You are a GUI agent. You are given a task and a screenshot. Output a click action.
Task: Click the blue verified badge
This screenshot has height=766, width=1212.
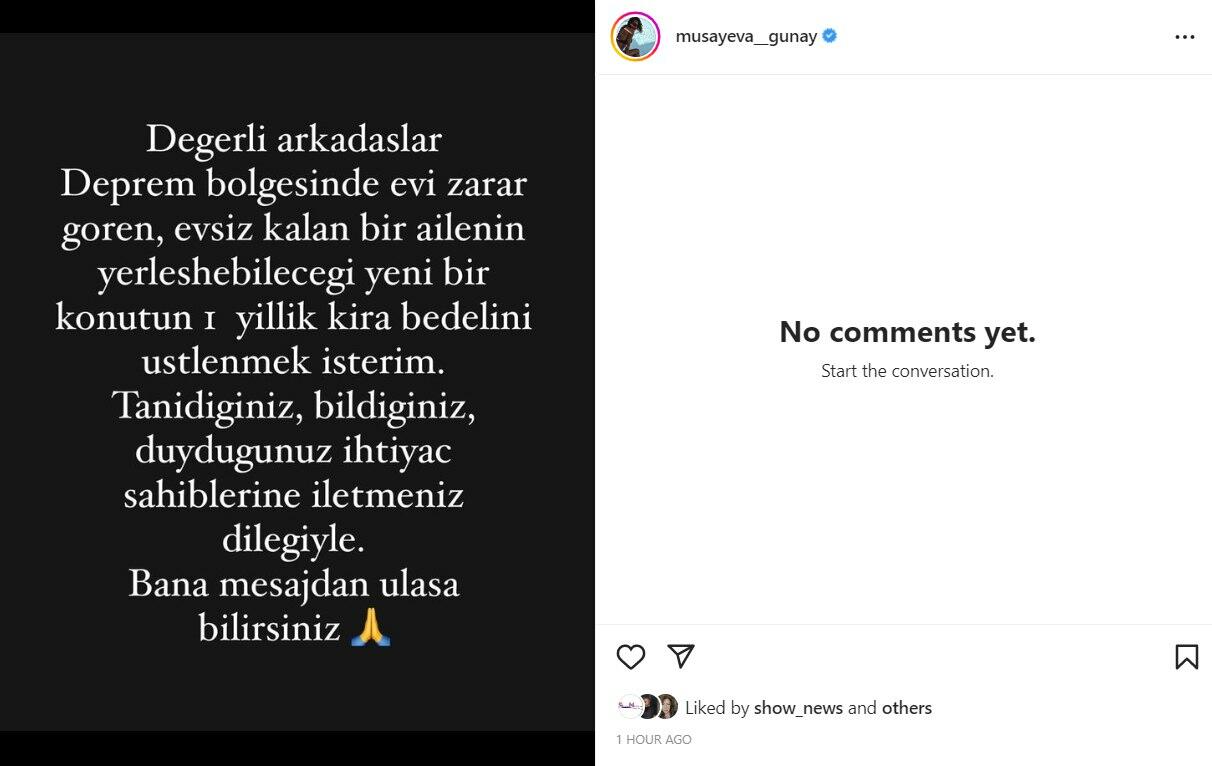pyautogui.click(x=830, y=37)
